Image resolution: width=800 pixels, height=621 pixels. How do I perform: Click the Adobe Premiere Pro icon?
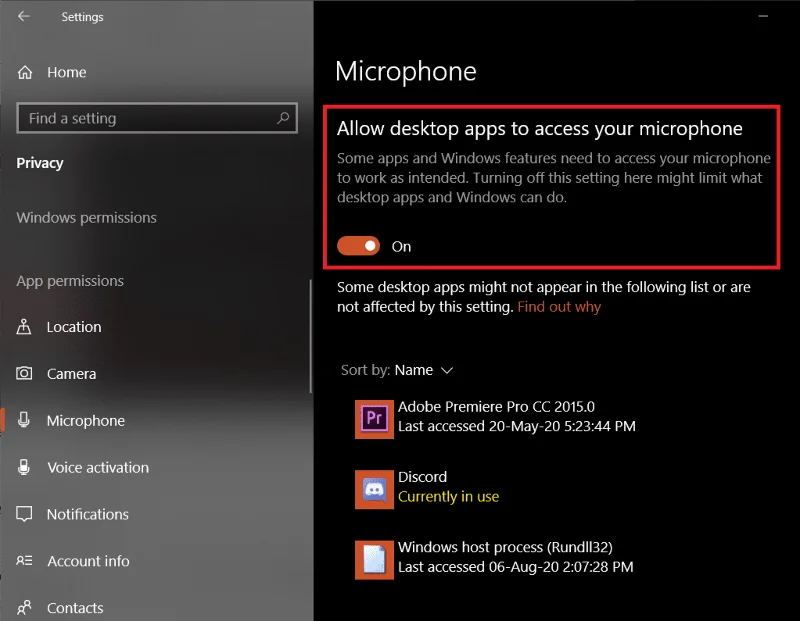(374, 419)
